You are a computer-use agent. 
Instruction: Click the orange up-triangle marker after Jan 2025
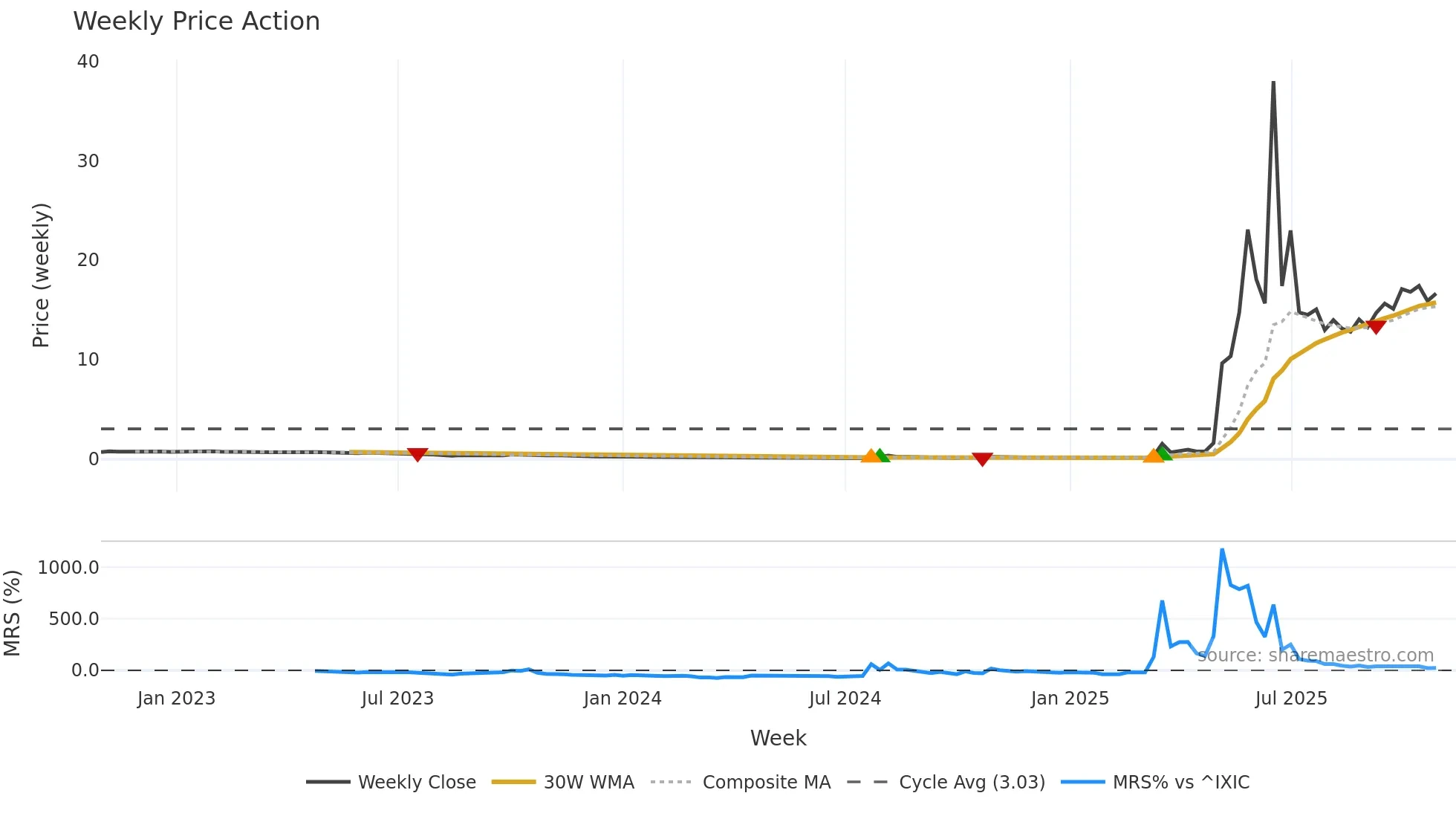coord(1153,455)
